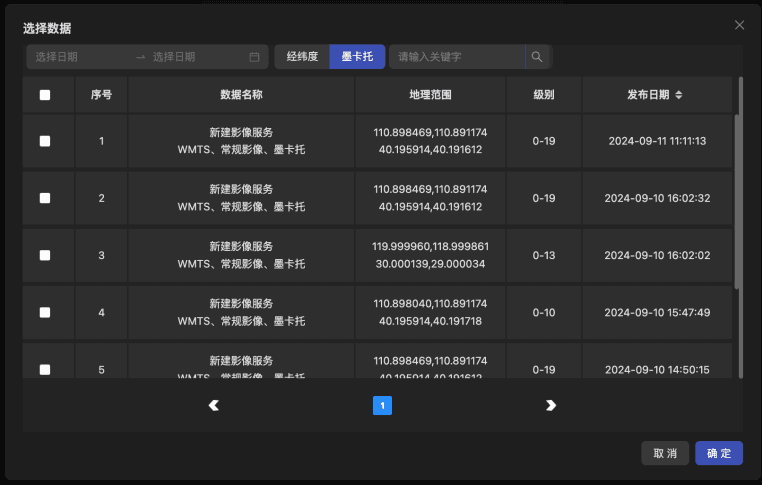Switch to the 墨卡托 tab
The image size is (762, 485).
coord(357,57)
